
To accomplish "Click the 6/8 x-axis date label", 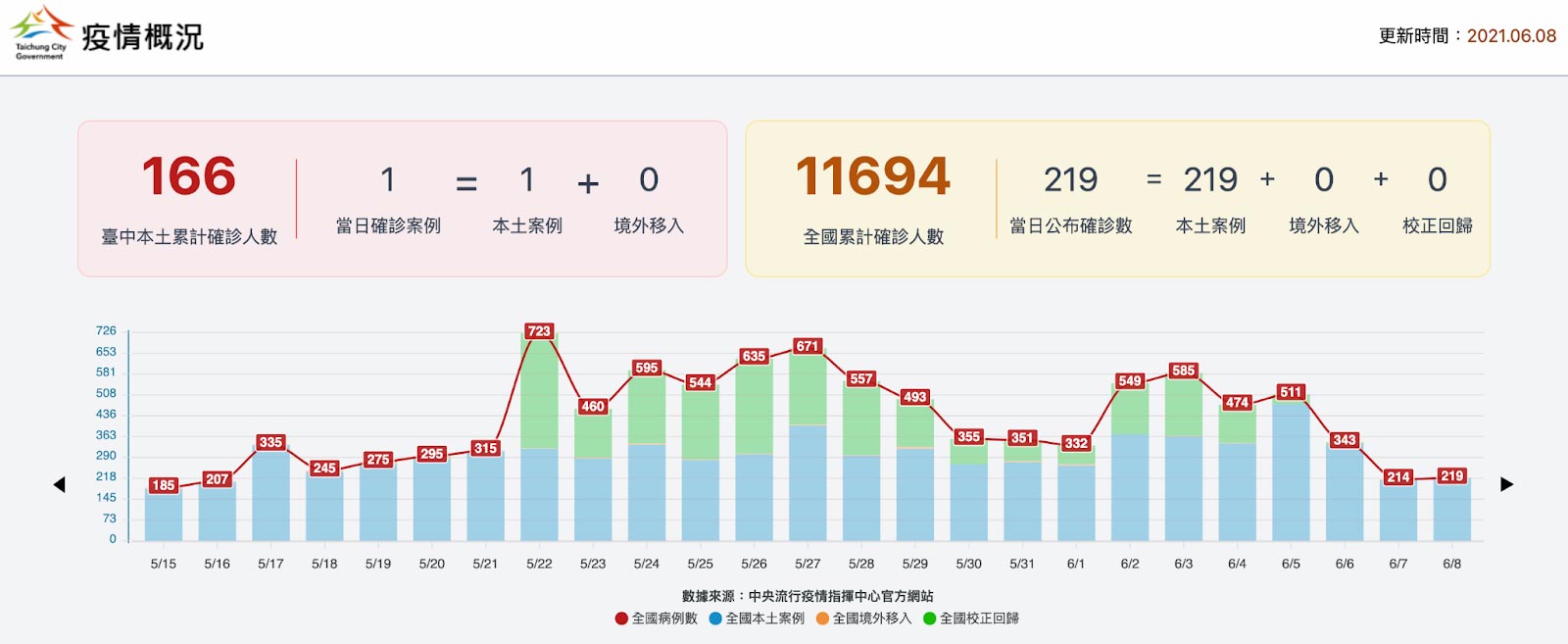I will pyautogui.click(x=1452, y=564).
